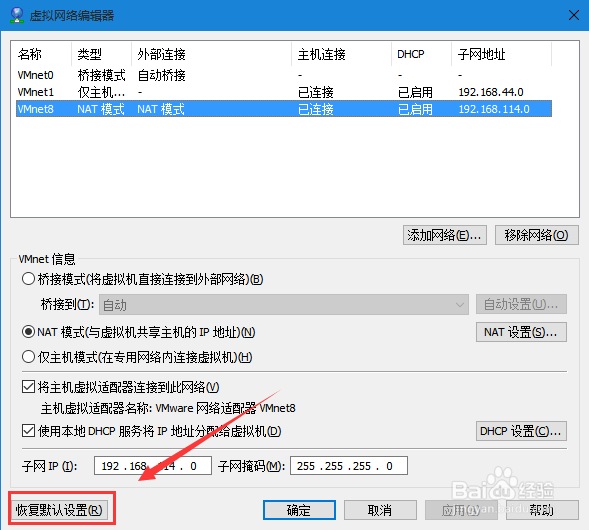
Task: Click subnet address 192.168.44.0 cell
Action: (x=491, y=92)
